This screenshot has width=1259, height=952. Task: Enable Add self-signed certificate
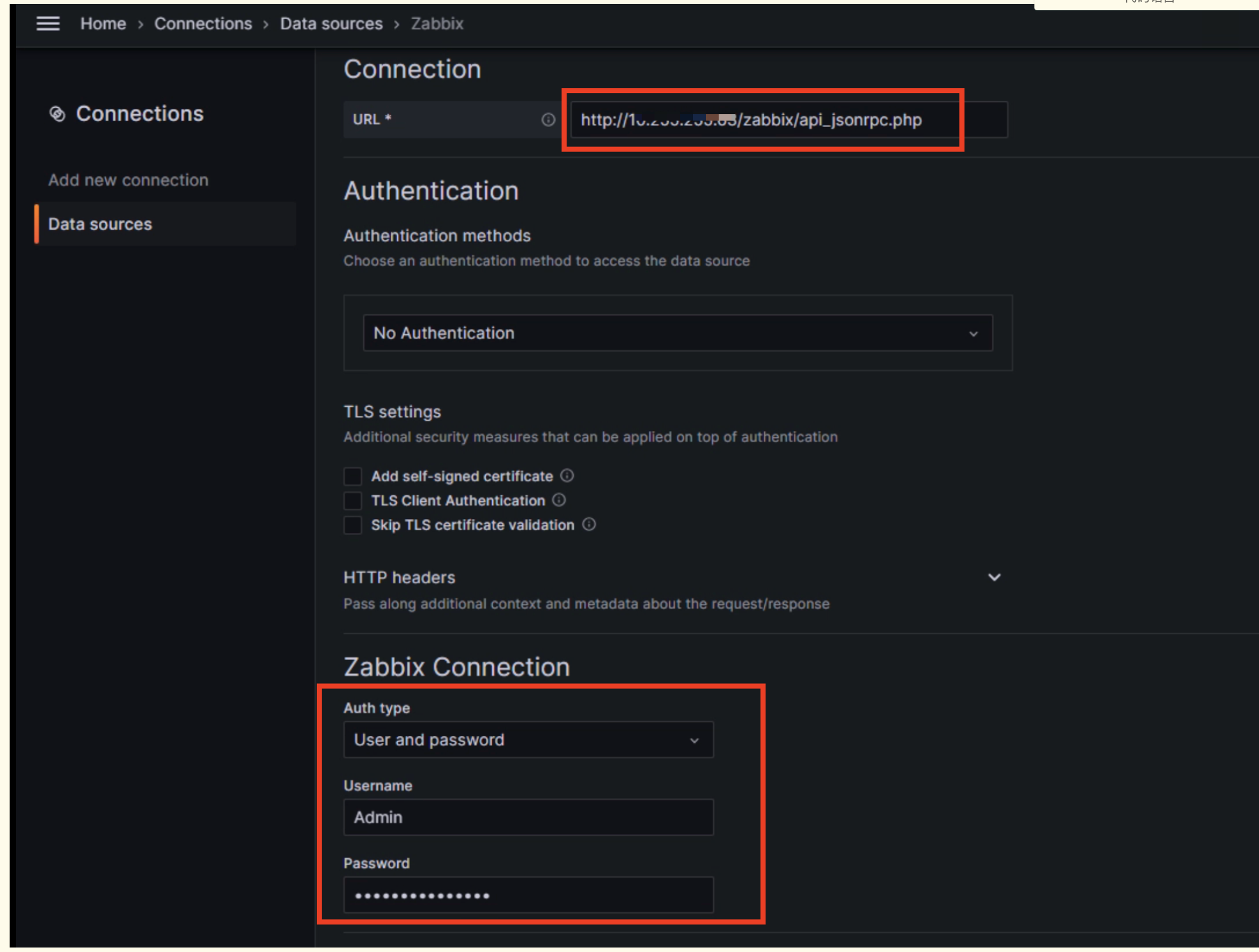coord(352,476)
